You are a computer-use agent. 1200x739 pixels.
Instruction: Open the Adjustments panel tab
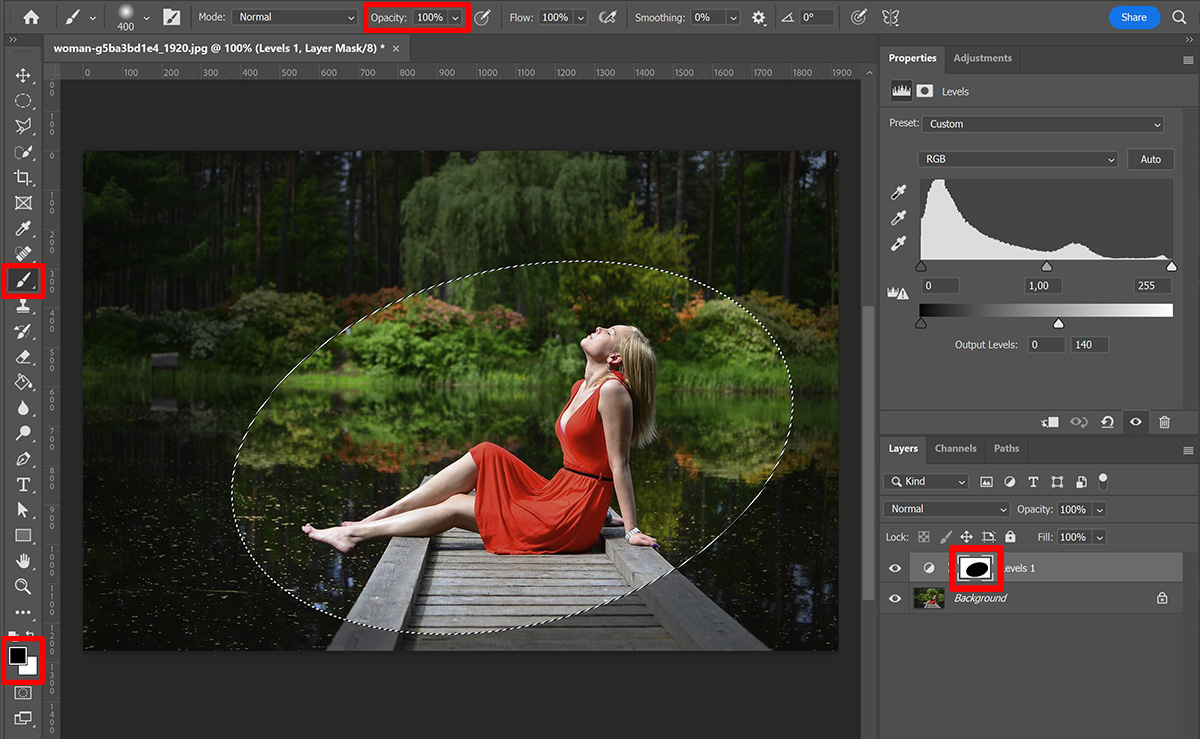pyautogui.click(x=982, y=58)
